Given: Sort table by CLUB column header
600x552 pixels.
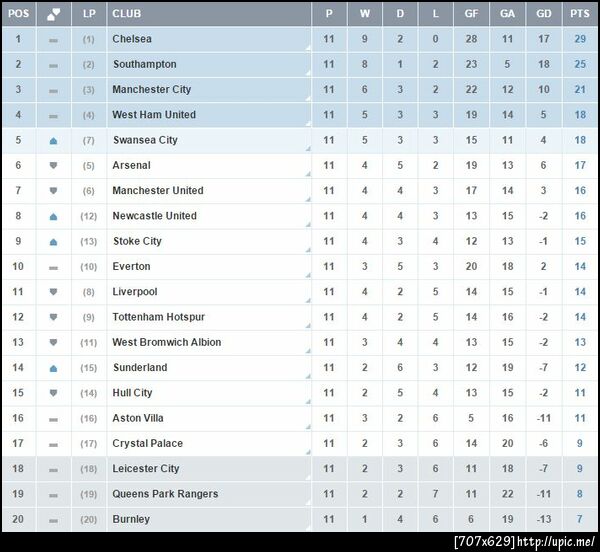Looking at the screenshot, I should (126, 14).
